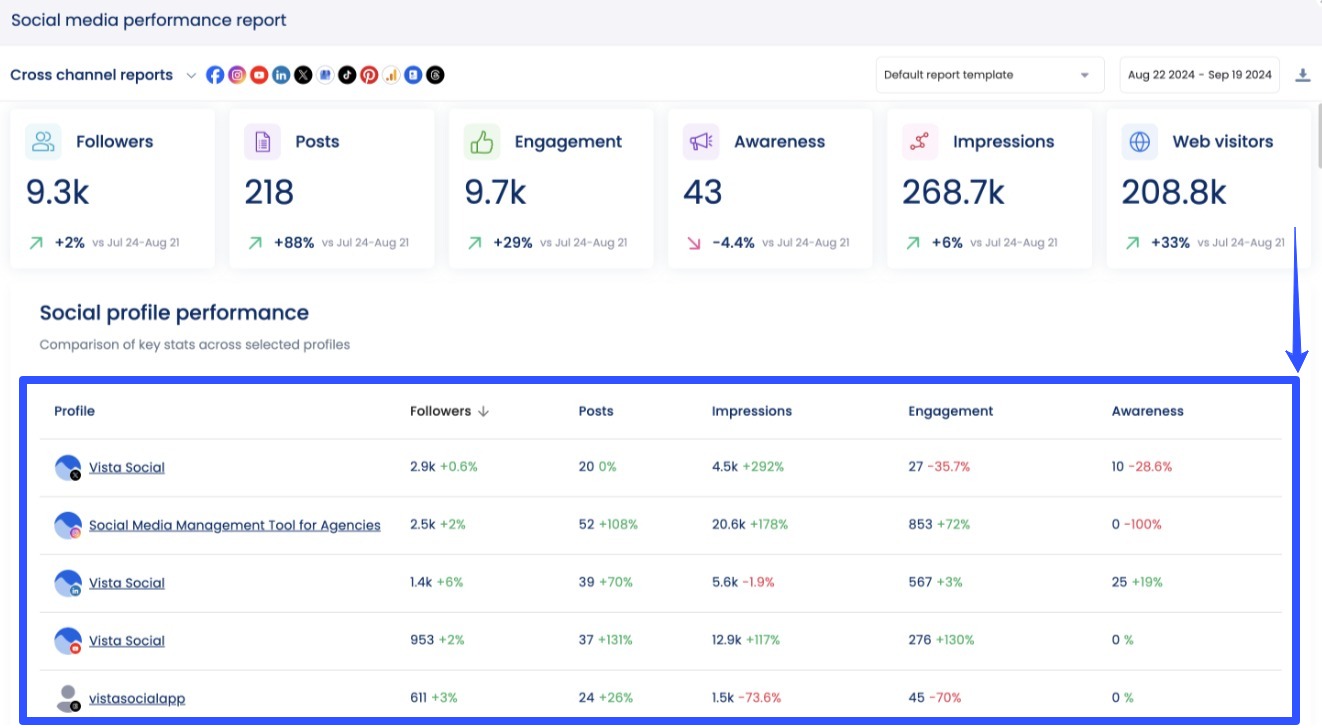Select the TikTok channel filter icon
1322x728 pixels.
pos(347,74)
